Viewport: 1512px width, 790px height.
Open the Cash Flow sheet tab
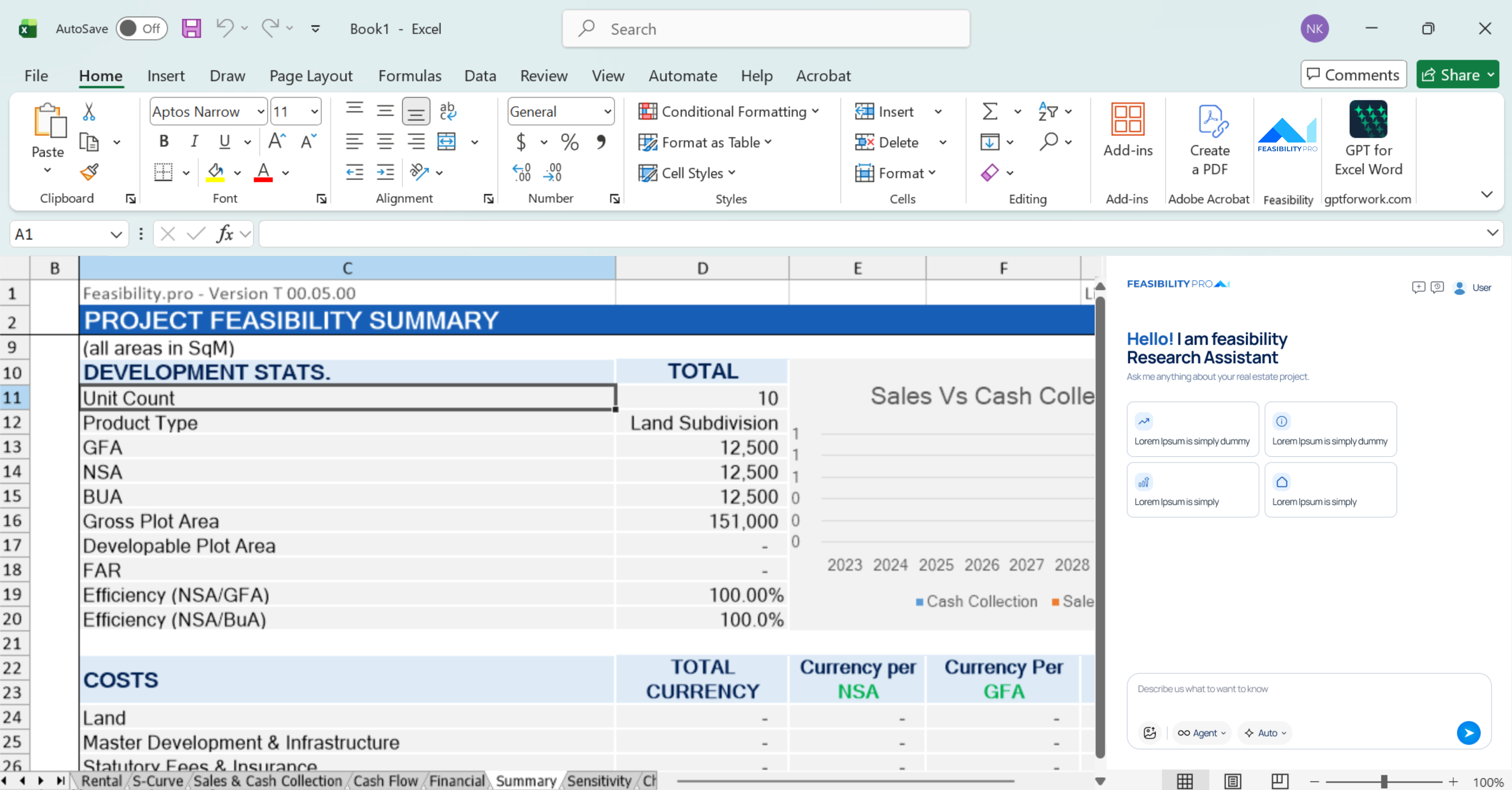(386, 781)
